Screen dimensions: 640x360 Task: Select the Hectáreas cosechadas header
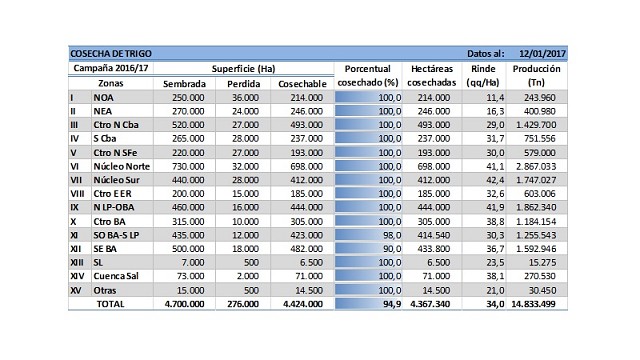[x=432, y=76]
